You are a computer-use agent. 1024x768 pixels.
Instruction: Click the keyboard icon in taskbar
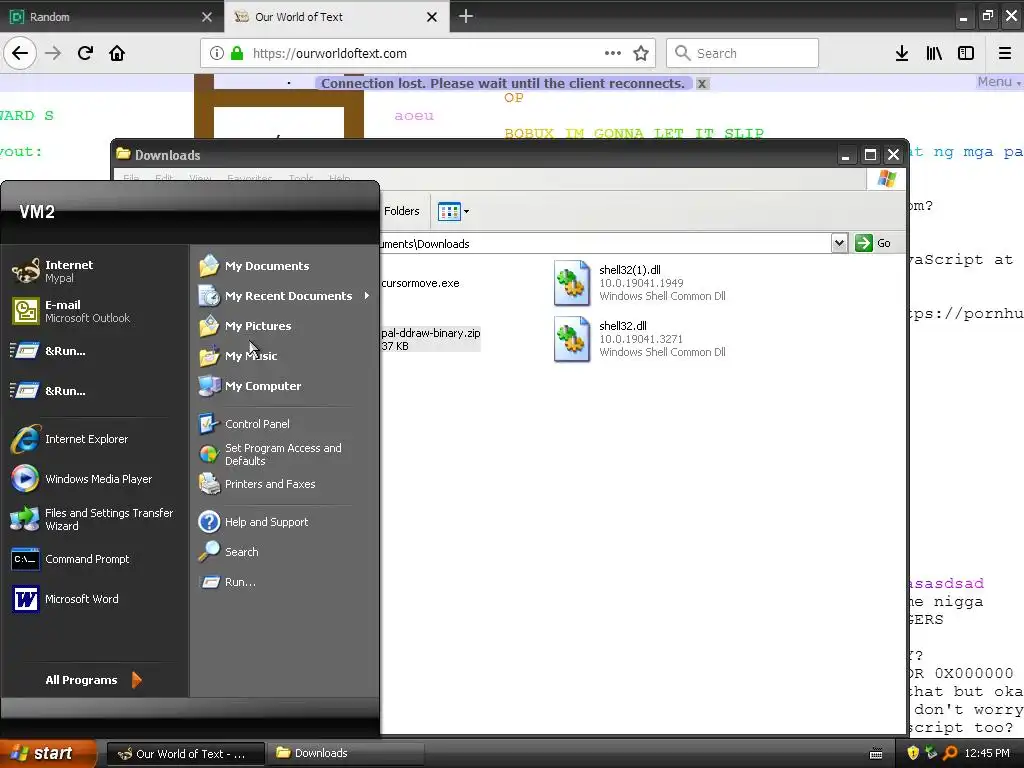point(876,754)
